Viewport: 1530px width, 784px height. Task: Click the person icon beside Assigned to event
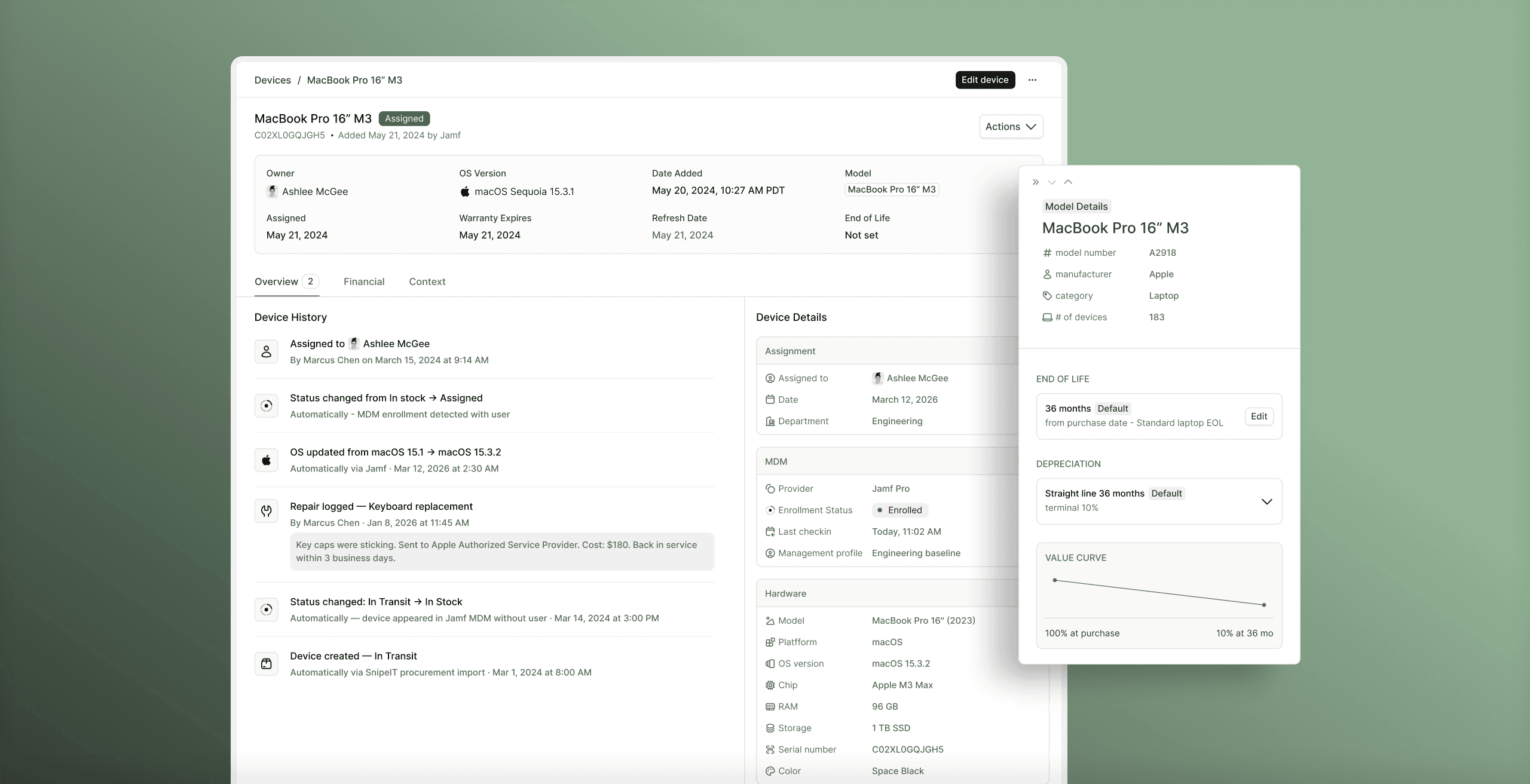[267, 351]
